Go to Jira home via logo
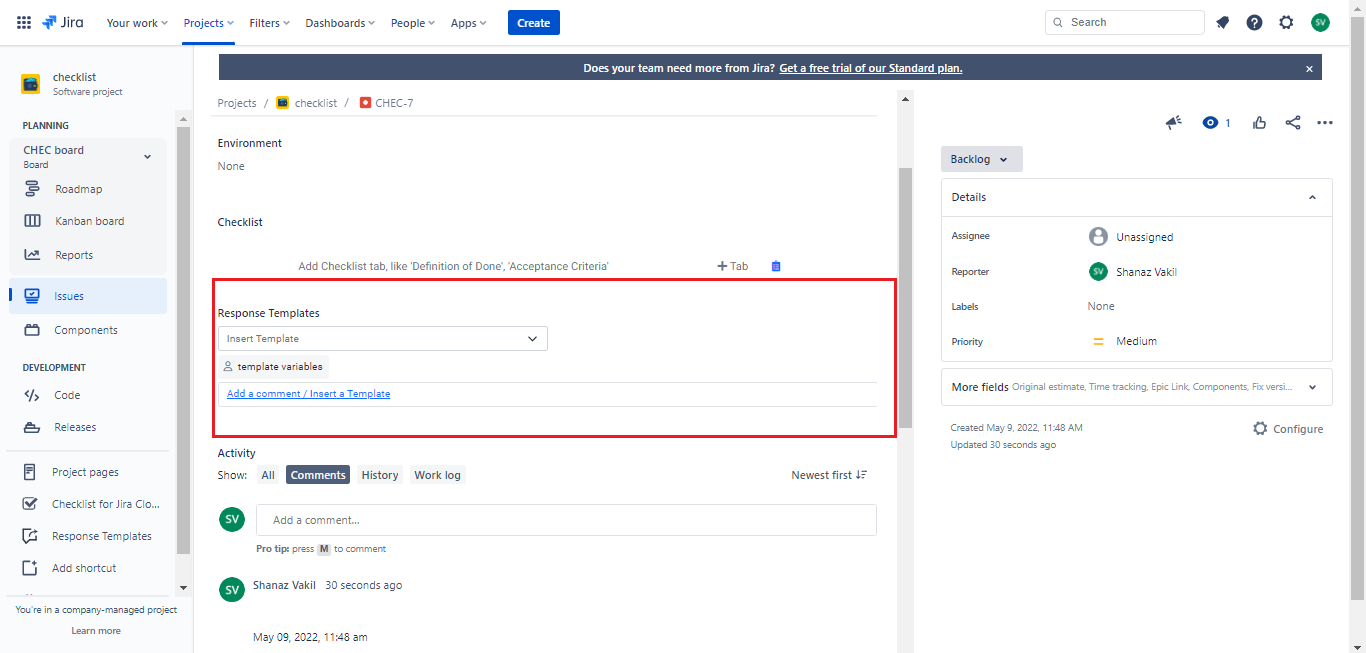 (x=64, y=22)
